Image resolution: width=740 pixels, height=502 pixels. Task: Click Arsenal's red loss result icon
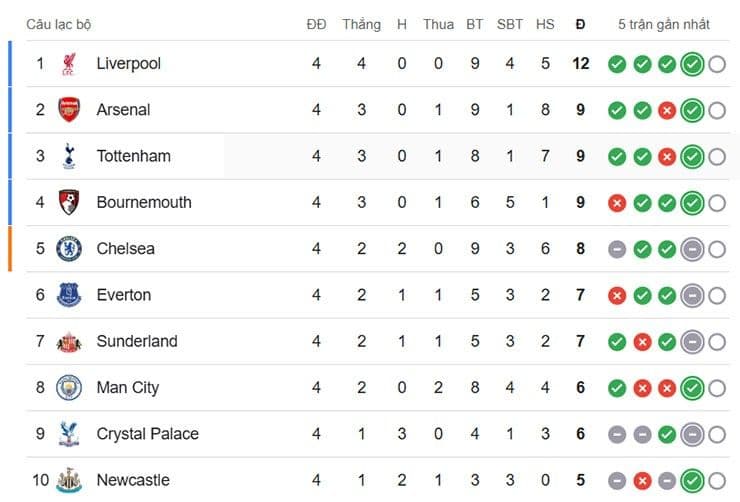coord(667,110)
